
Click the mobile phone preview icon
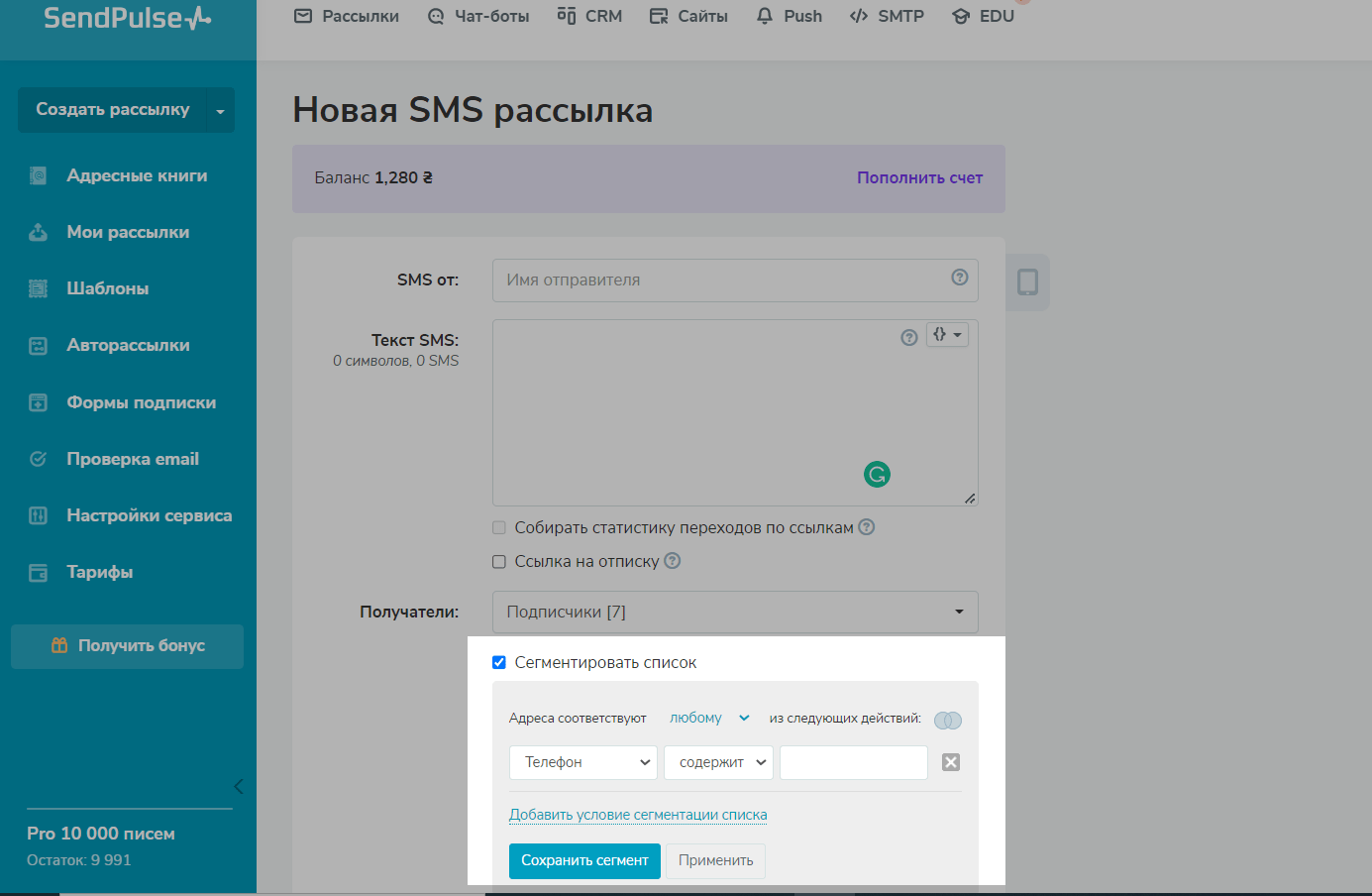coord(1027,282)
